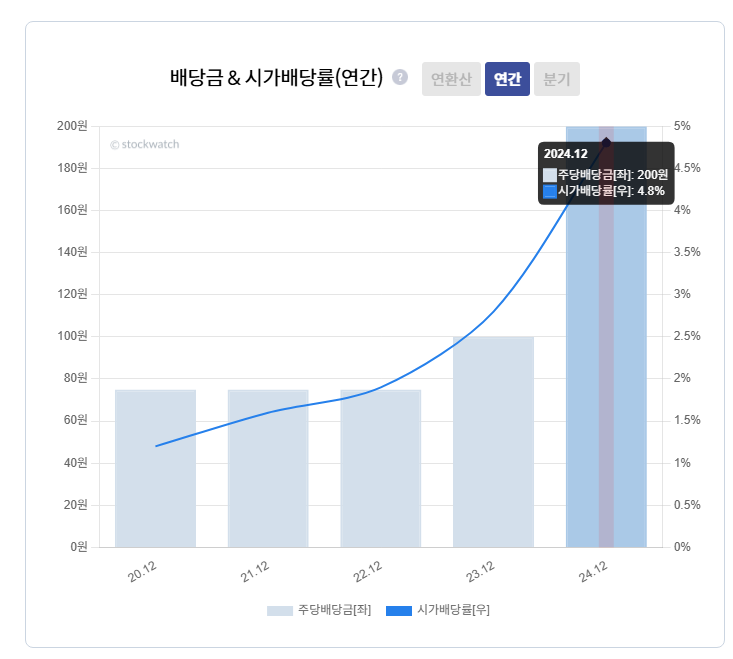The width and height of the screenshot is (733, 659).
Task: Click the 주당배당금 light blue legend swatch
Action: pyautogui.click(x=280, y=610)
